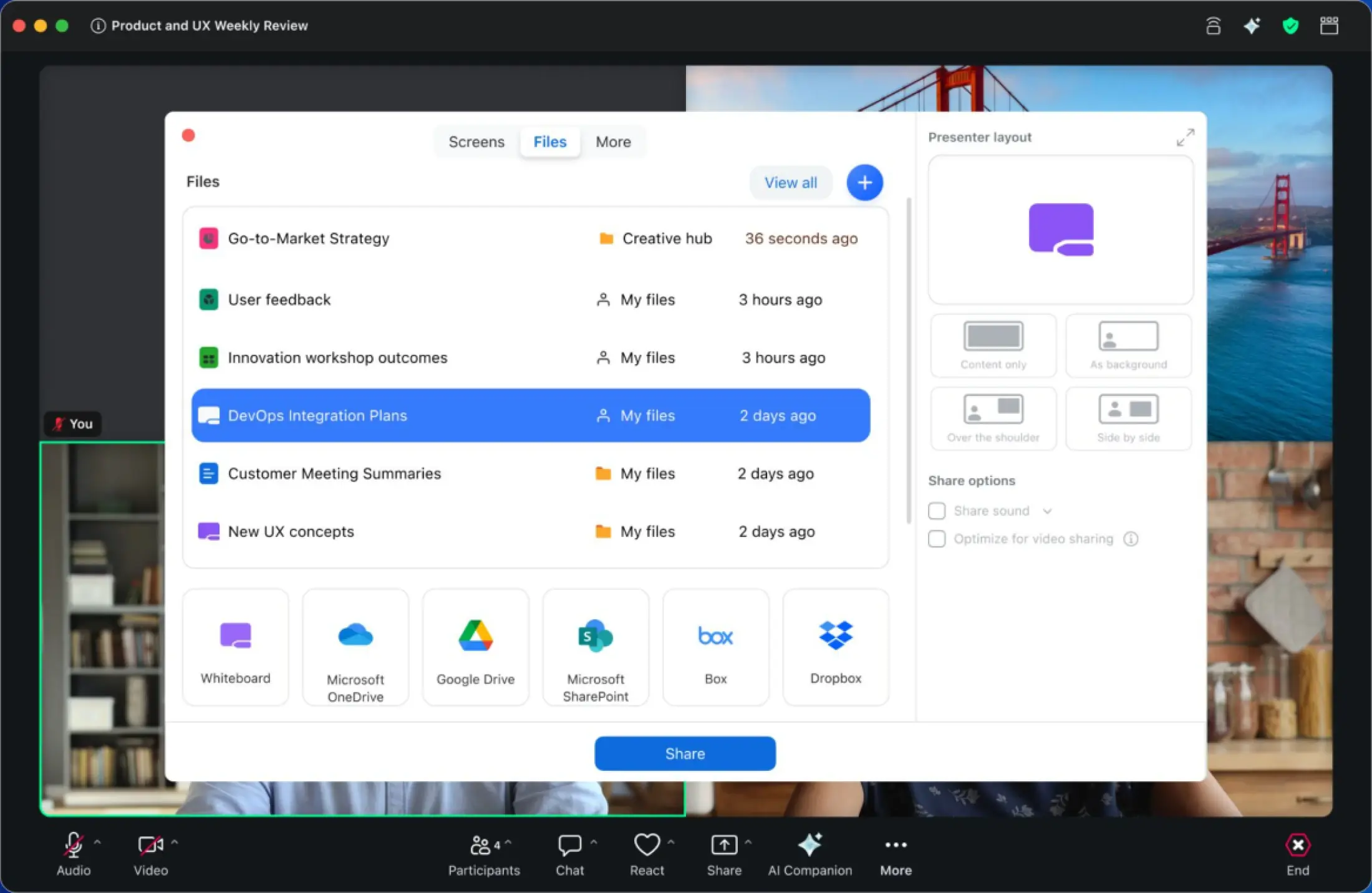Expand Share sound options dropdown

1047,511
